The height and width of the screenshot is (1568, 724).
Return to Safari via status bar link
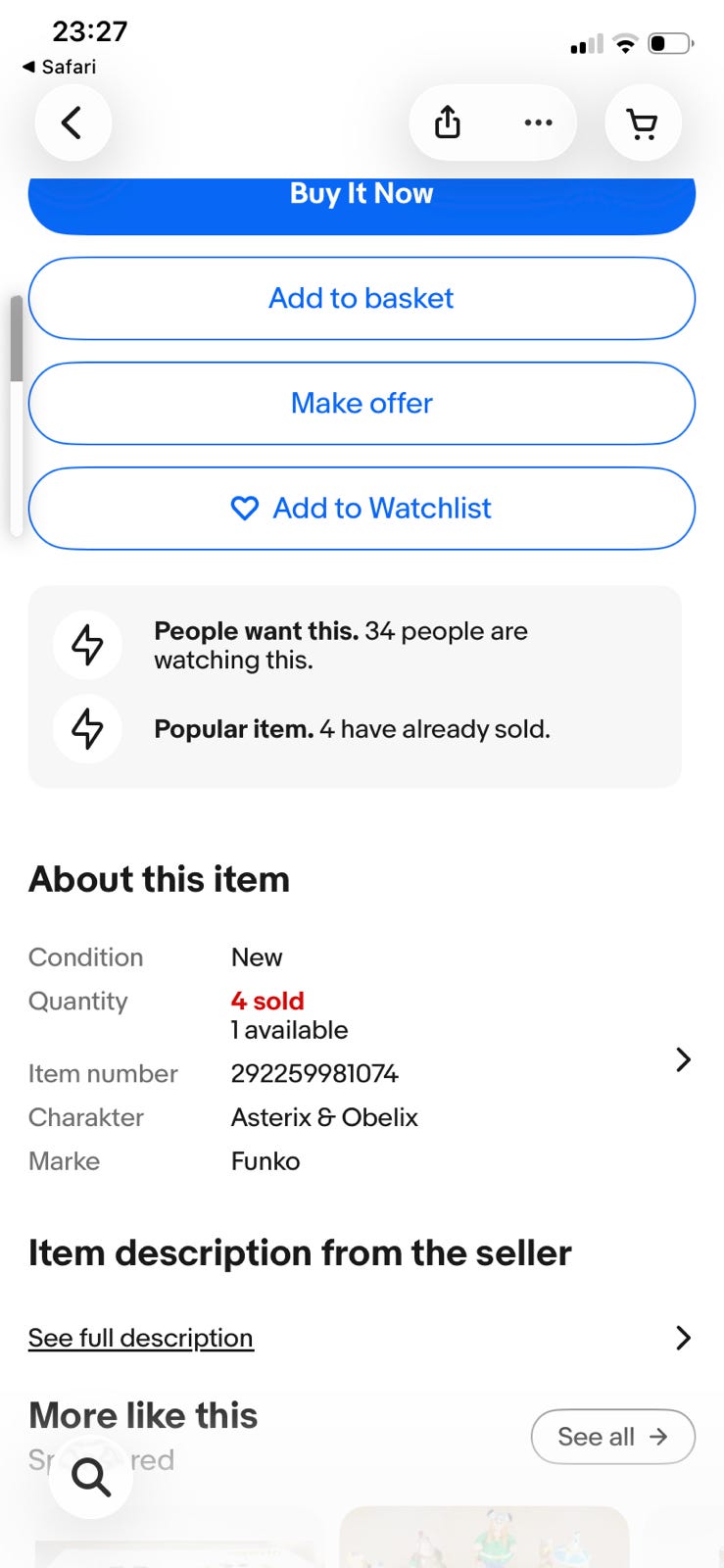click(59, 67)
